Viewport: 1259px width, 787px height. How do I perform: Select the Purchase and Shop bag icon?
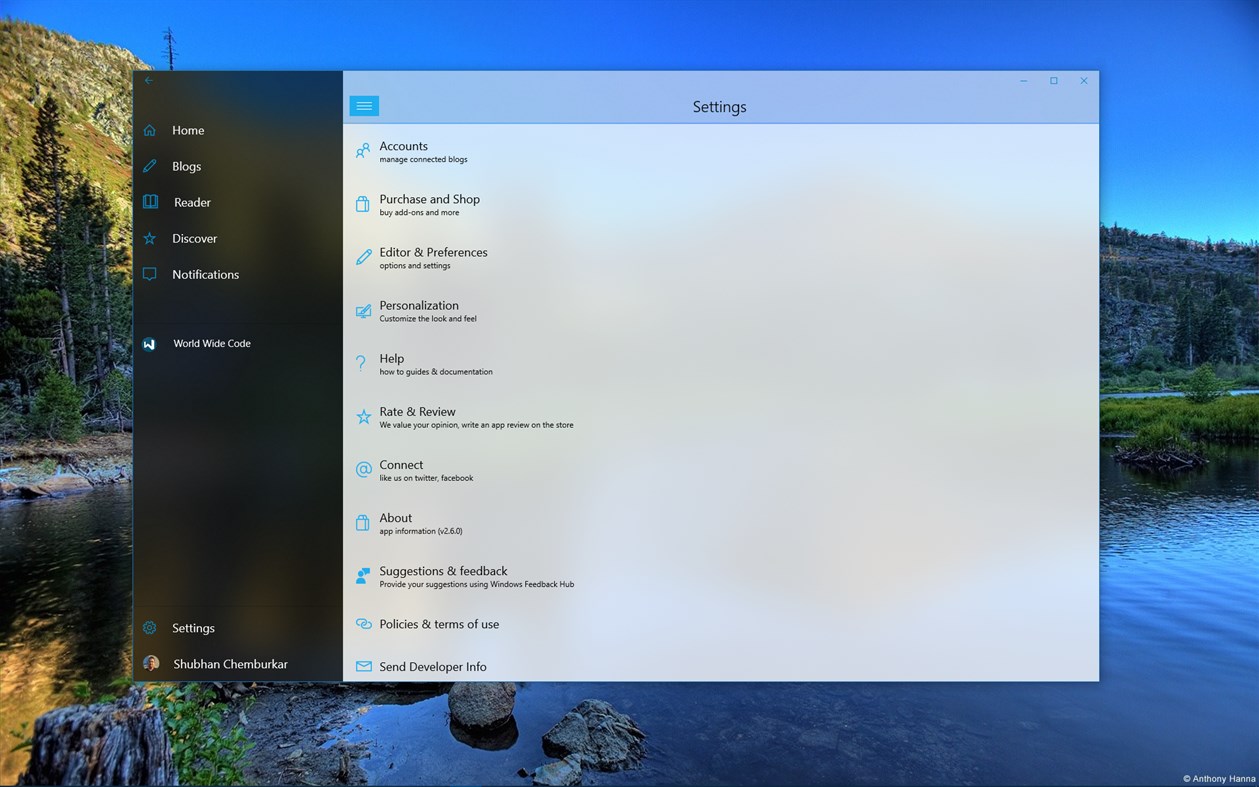point(363,204)
